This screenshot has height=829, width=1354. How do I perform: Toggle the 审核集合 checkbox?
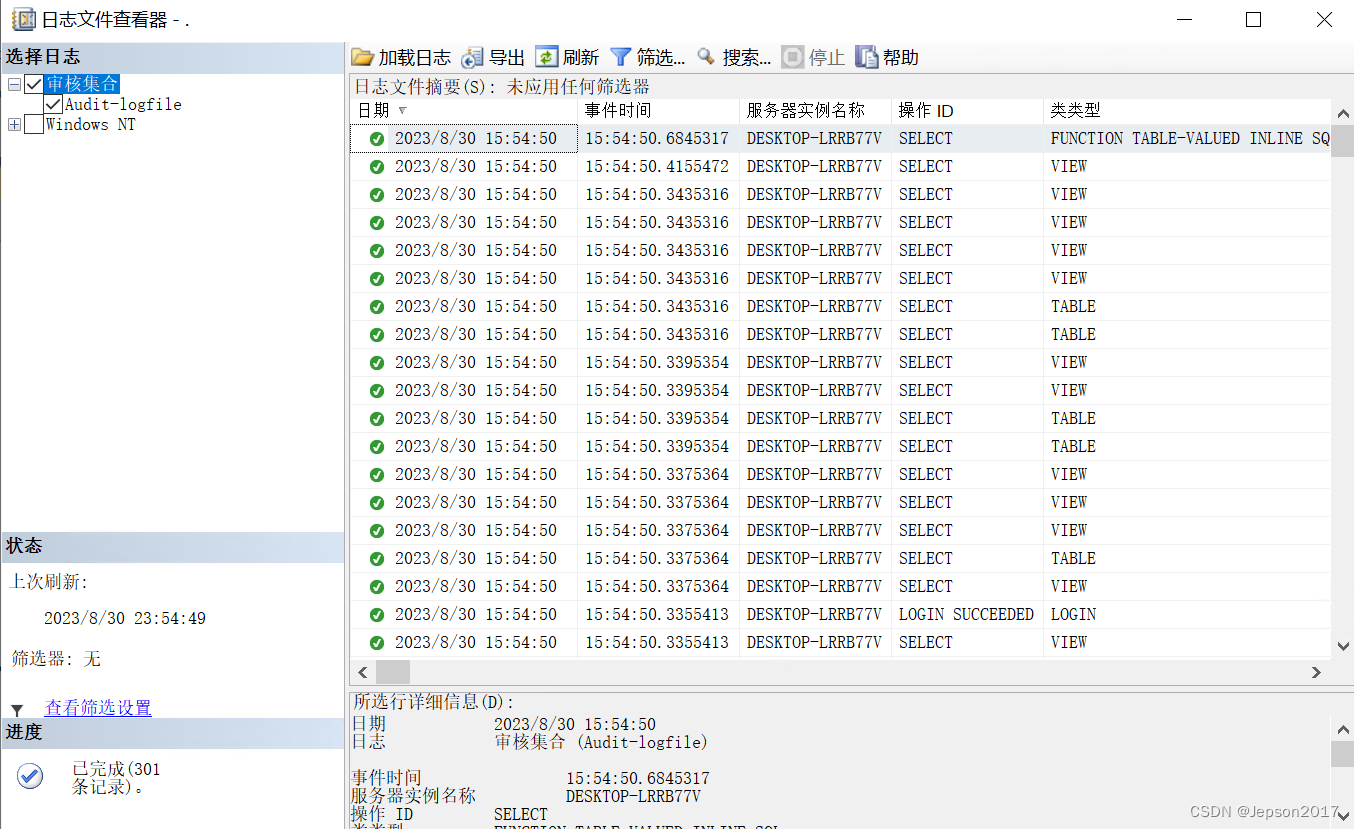34,85
